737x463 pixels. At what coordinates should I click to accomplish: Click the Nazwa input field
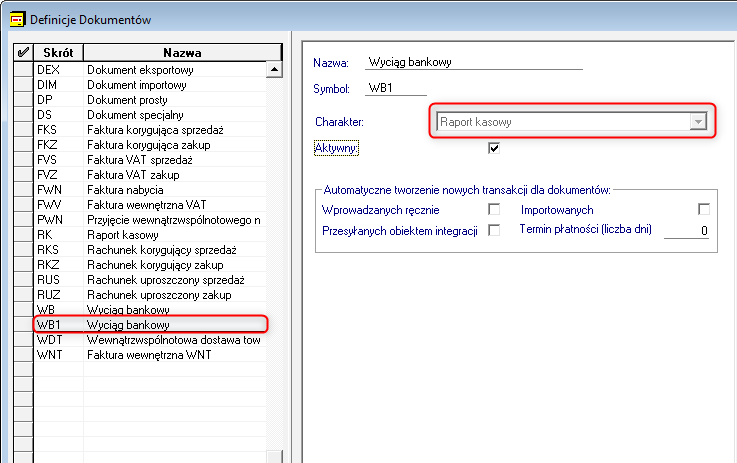coord(473,62)
